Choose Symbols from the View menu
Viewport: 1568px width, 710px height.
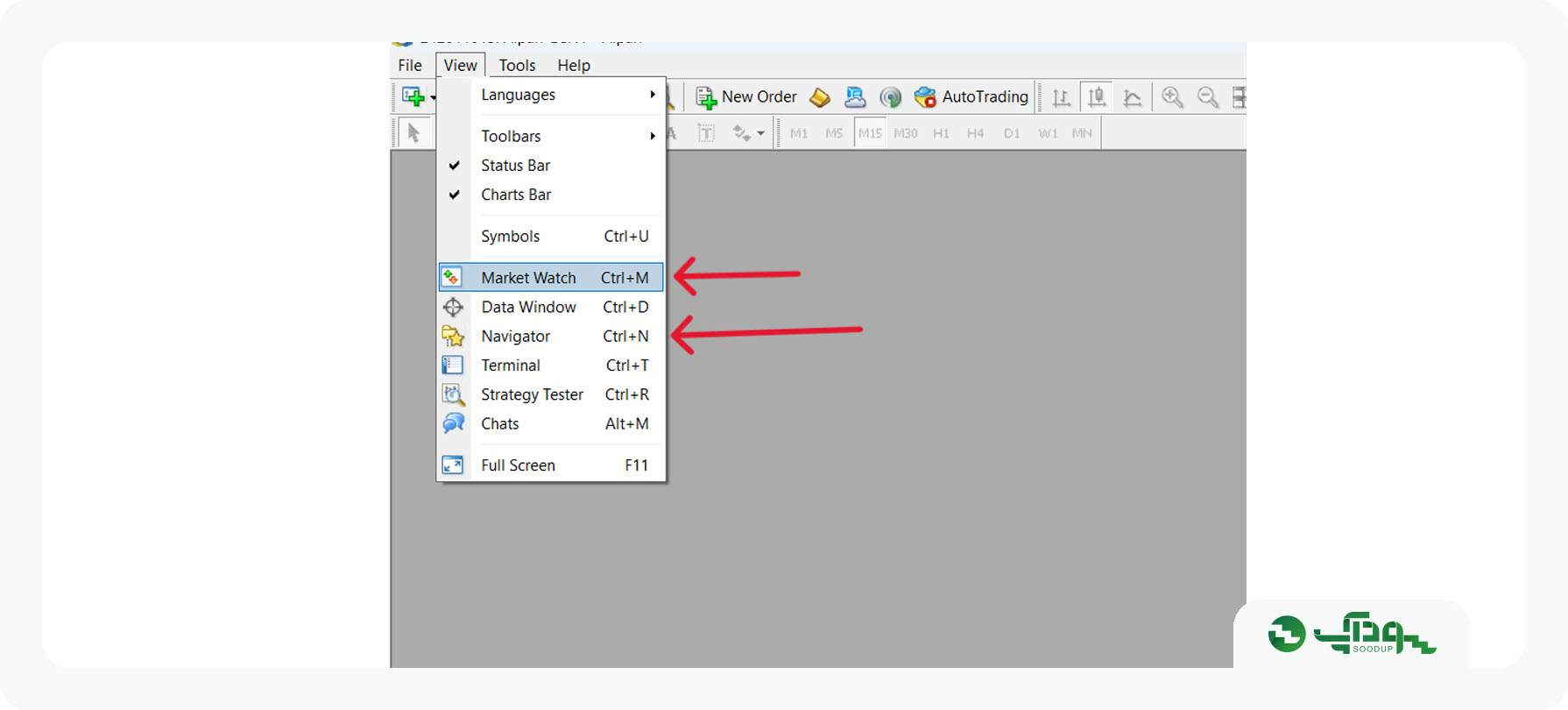(551, 236)
